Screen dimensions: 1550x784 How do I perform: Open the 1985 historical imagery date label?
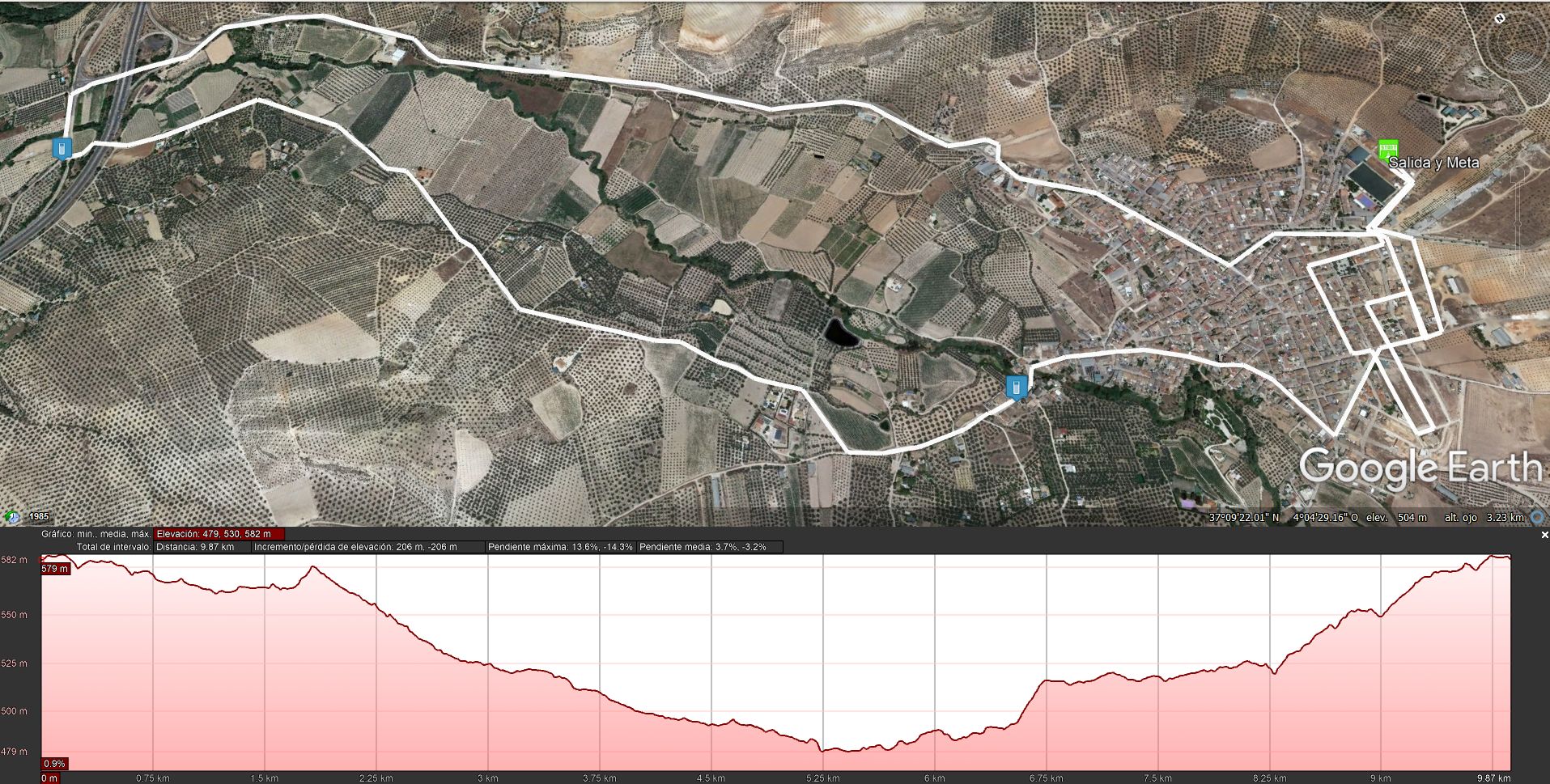[39, 516]
